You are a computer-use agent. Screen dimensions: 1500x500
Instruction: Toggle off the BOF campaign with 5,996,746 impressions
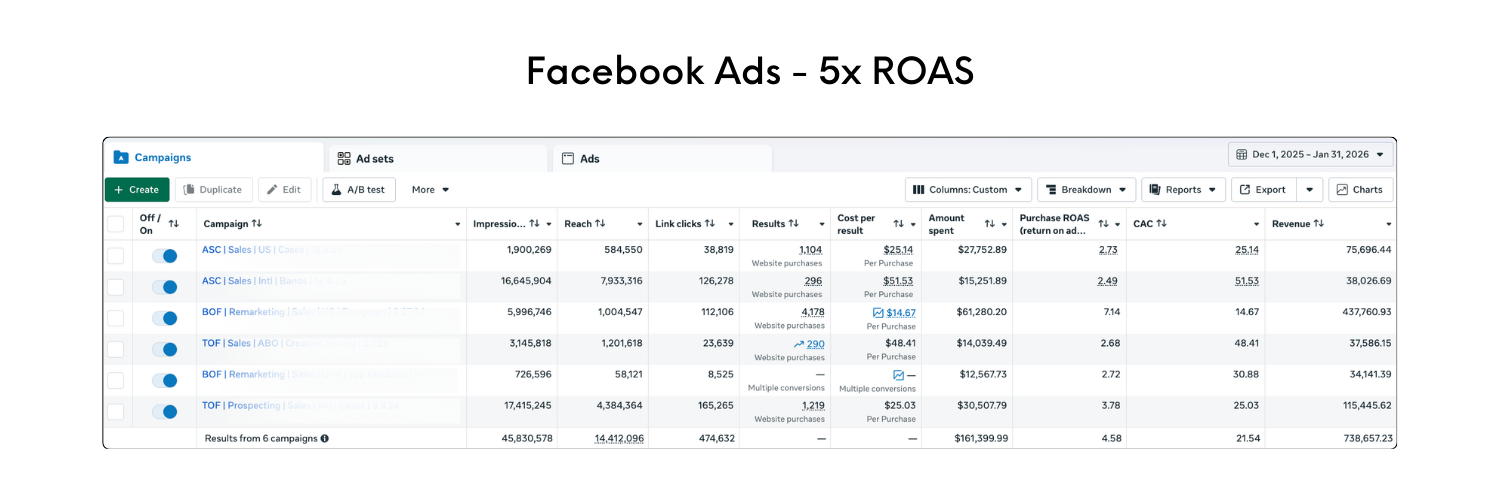pos(165,318)
